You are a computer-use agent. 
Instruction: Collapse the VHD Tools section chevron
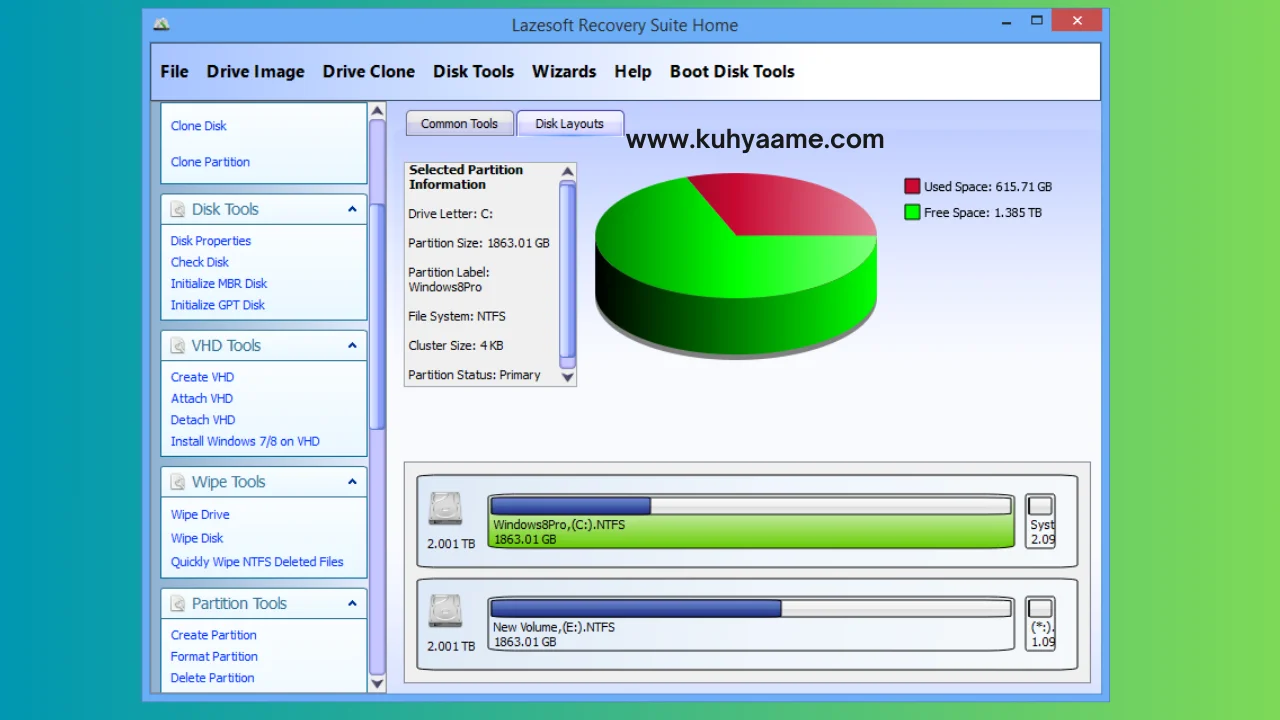coord(352,345)
